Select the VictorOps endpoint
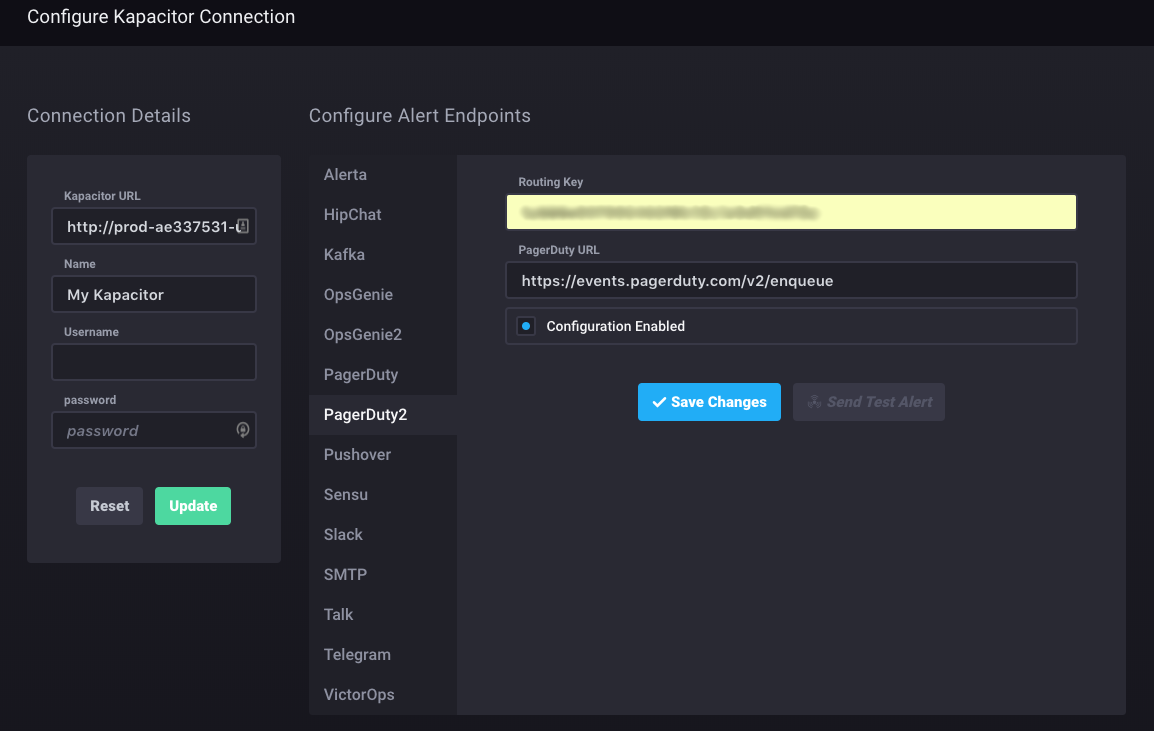This screenshot has width=1154, height=731. [359, 694]
